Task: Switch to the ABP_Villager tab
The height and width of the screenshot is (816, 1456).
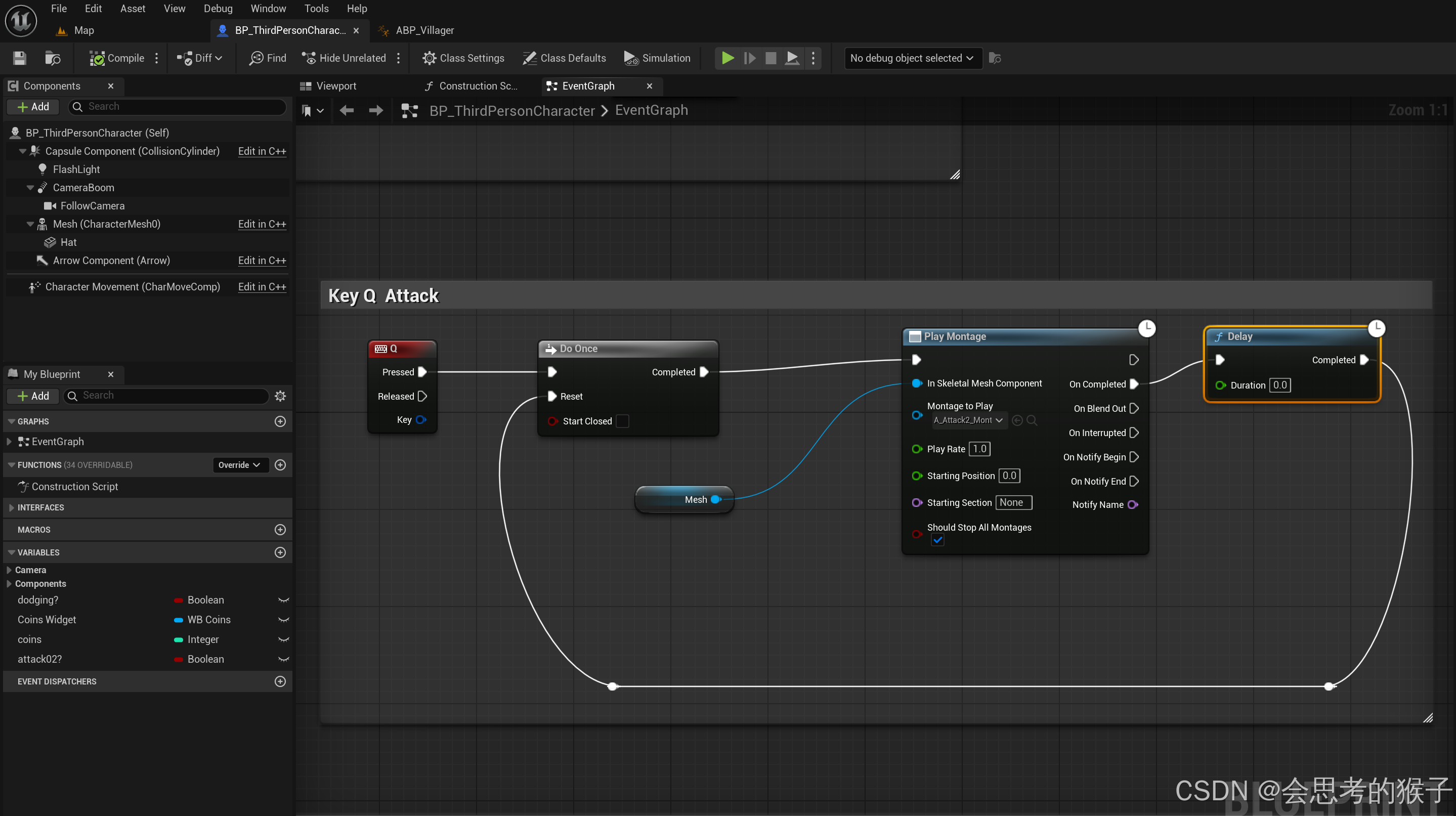Action: [x=424, y=30]
